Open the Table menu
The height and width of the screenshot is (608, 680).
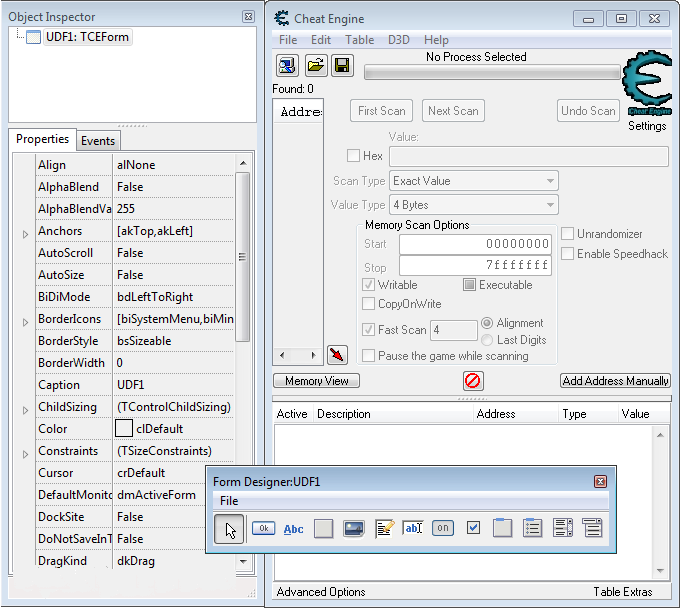(x=360, y=40)
